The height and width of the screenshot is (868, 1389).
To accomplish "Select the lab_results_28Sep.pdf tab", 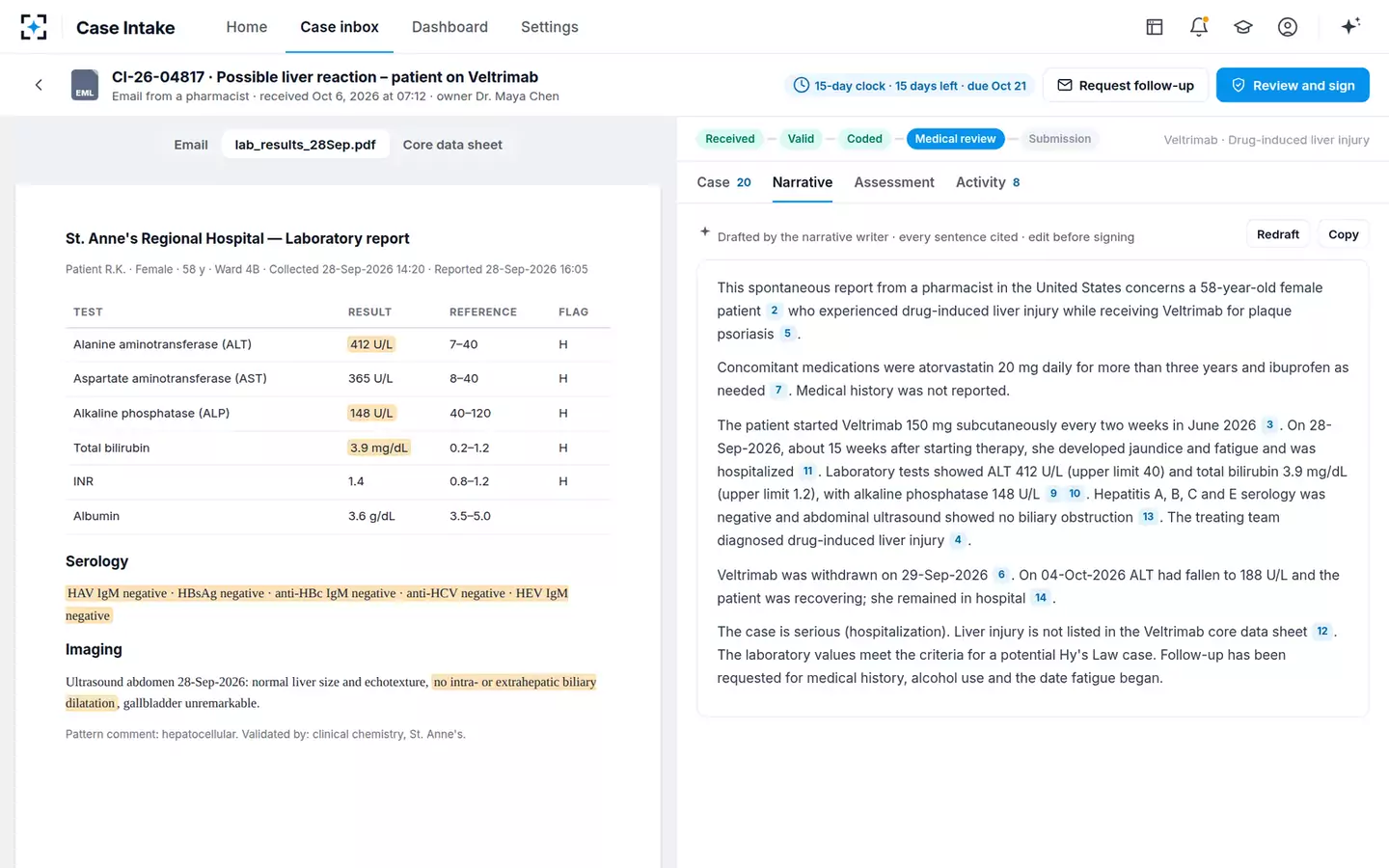I will 306,145.
